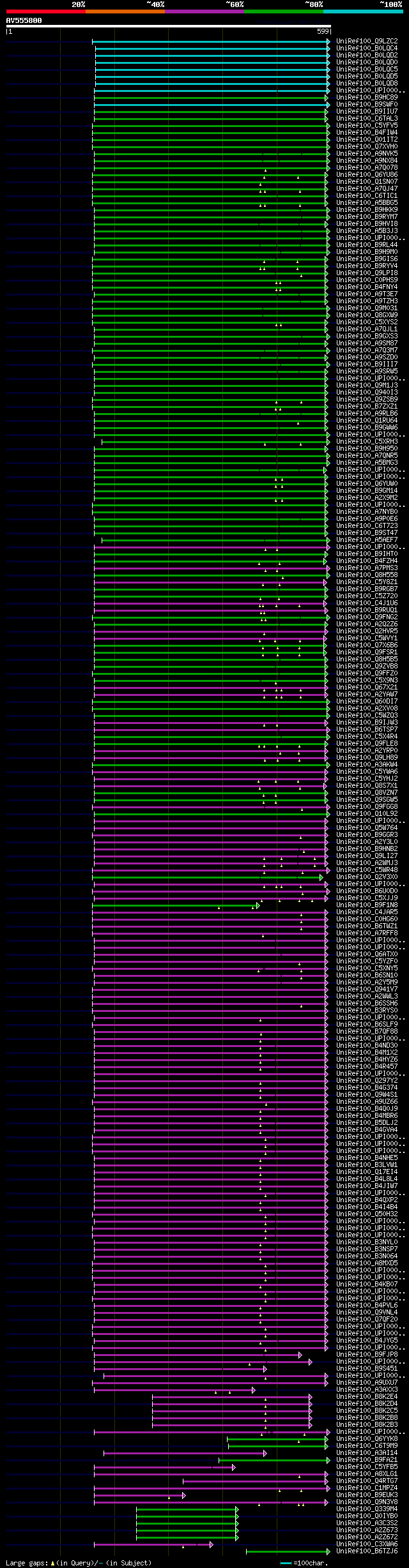Click hit label UniRef100_Q1SN07
This screenshot has height=1568, width=409.
tap(367, 182)
